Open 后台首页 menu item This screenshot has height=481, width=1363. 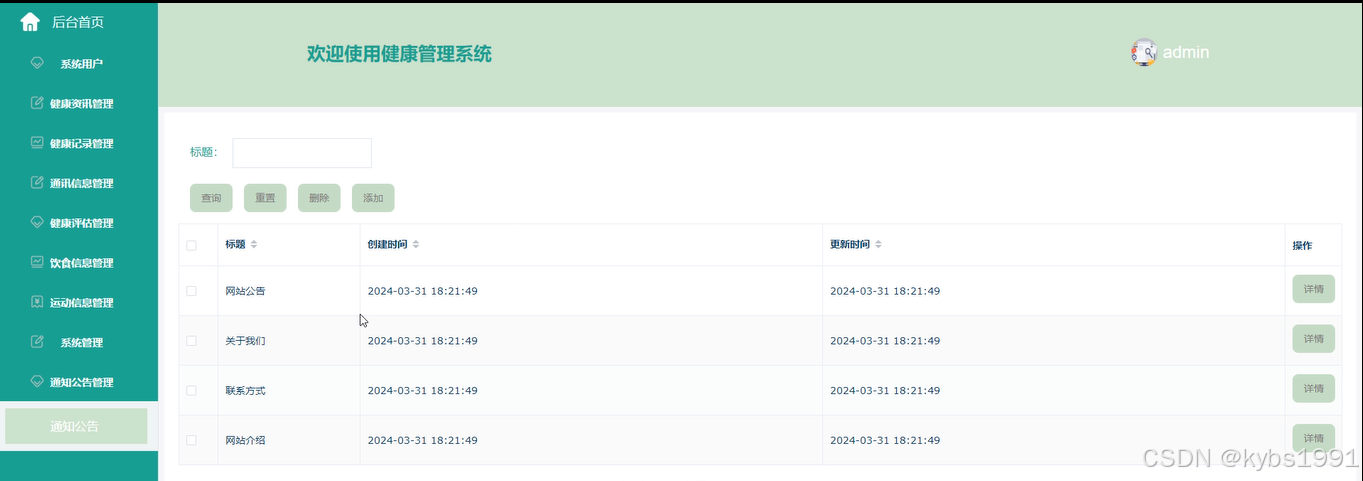[x=78, y=22]
